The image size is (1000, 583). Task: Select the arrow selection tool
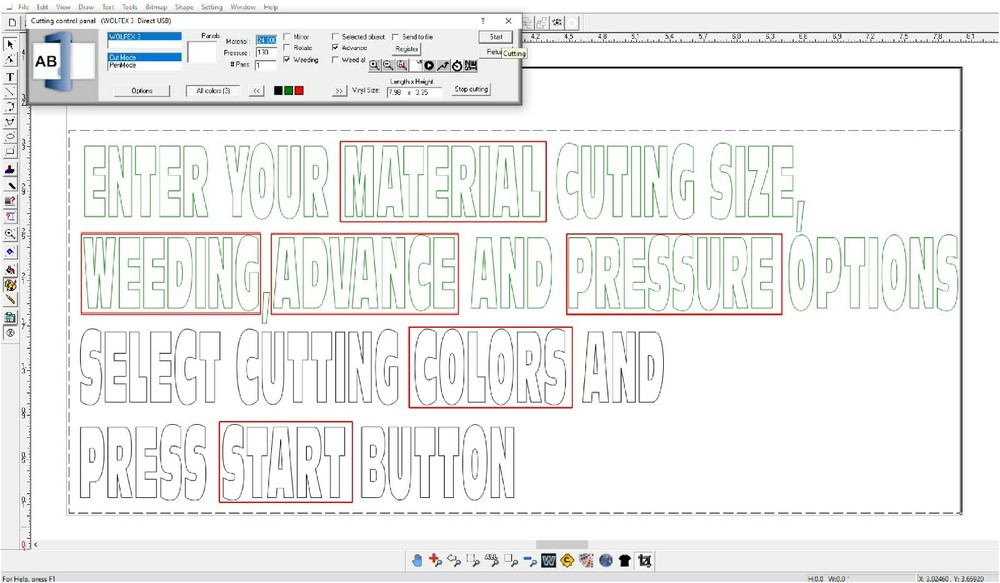(x=11, y=42)
